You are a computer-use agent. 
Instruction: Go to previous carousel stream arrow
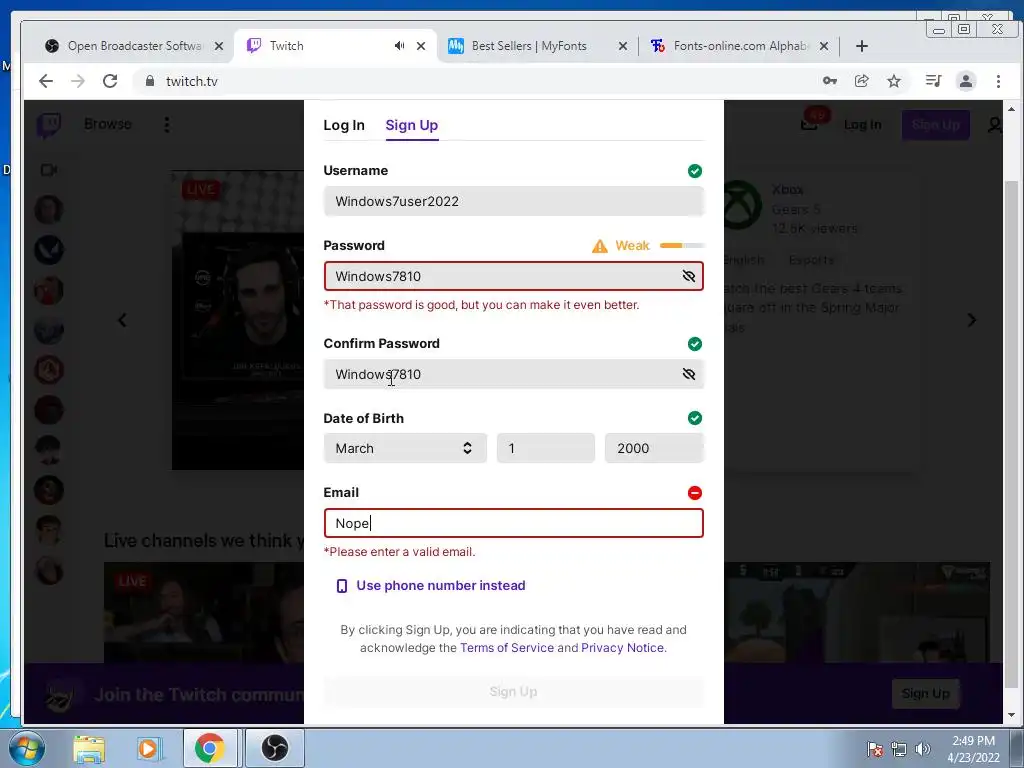[x=122, y=320]
